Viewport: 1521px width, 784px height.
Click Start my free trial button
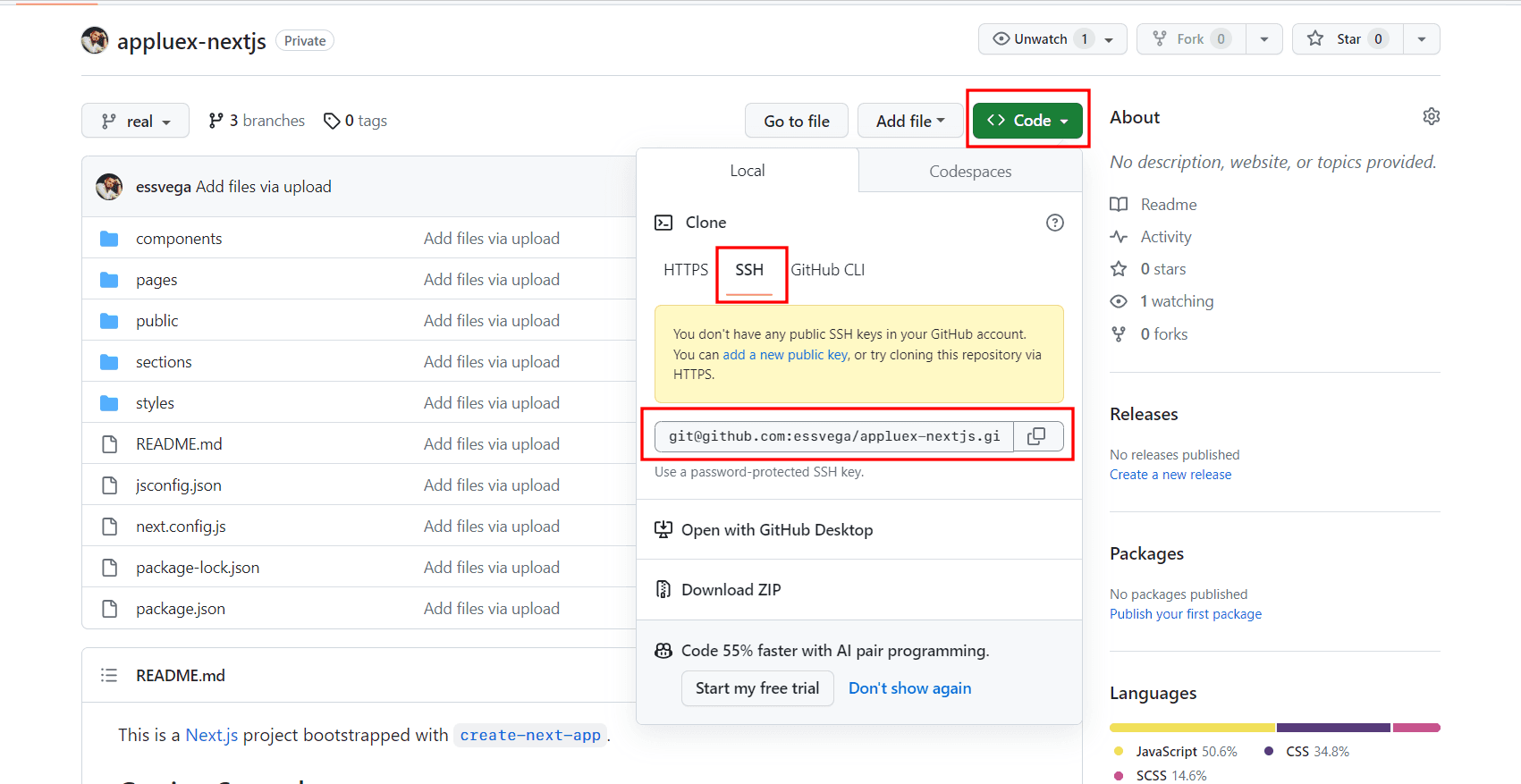coord(757,688)
